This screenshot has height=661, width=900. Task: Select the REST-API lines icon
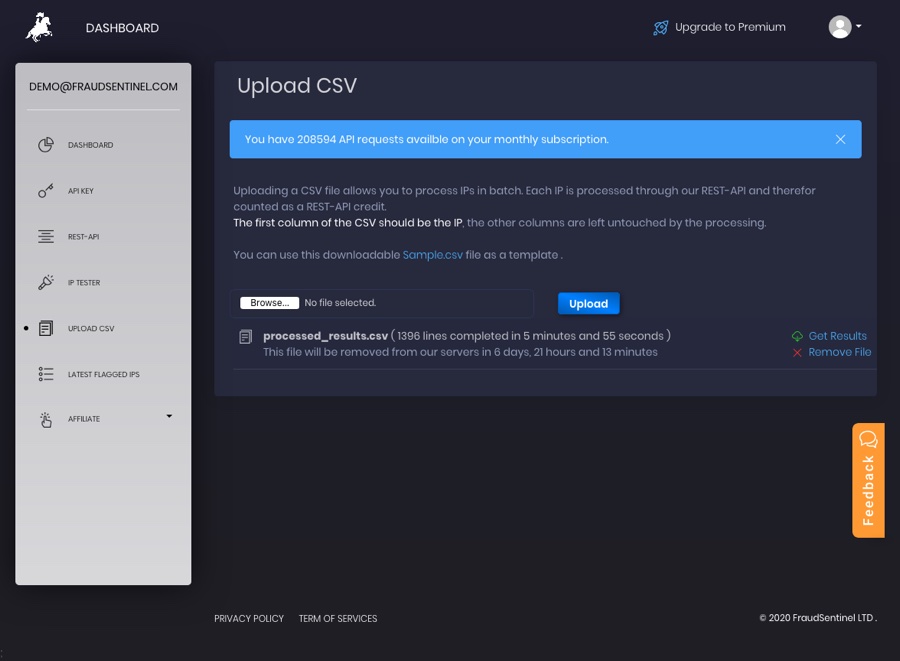pyautogui.click(x=46, y=236)
